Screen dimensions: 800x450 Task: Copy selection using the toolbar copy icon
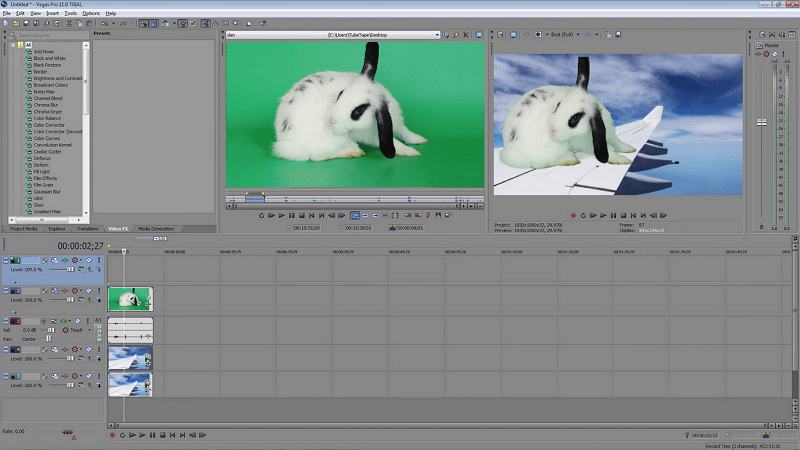79,23
